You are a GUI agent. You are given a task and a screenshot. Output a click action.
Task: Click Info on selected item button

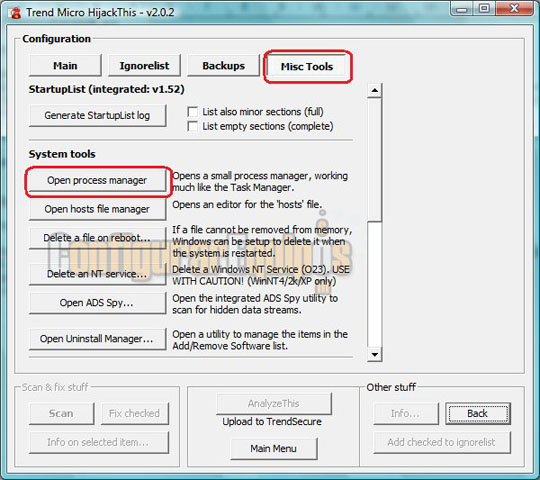pos(99,442)
